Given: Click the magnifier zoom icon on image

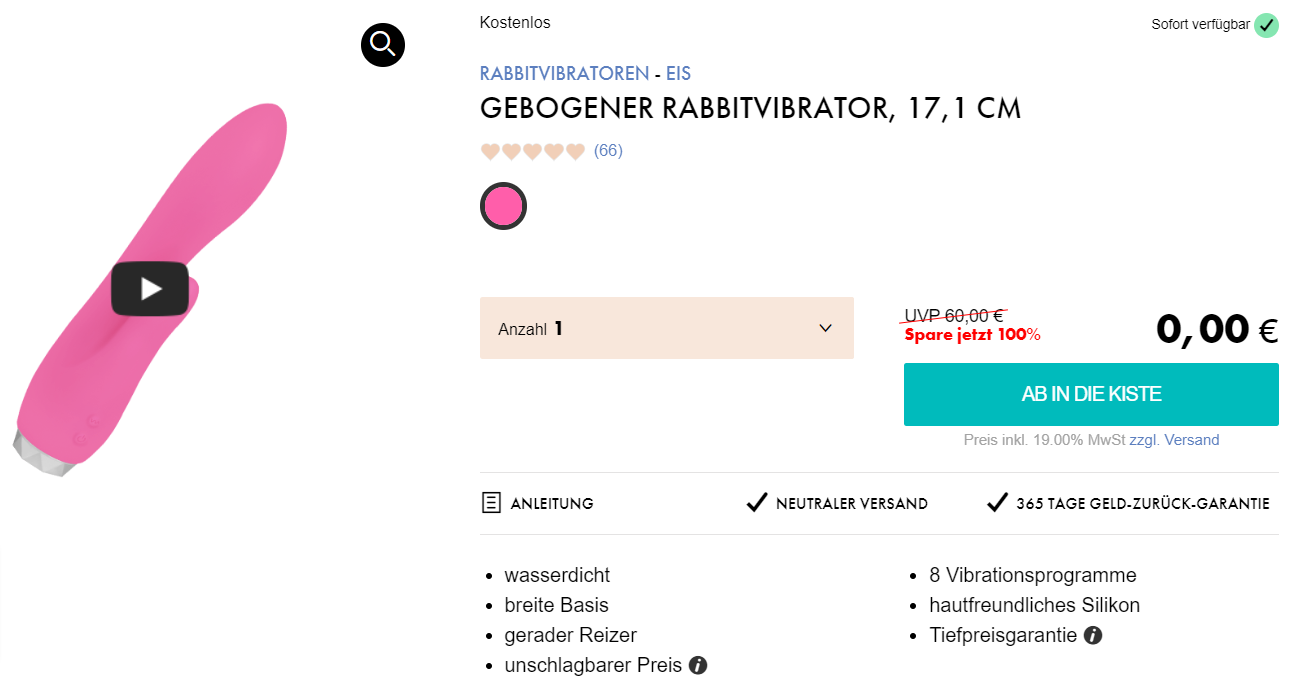Looking at the screenshot, I should pos(383,44).
